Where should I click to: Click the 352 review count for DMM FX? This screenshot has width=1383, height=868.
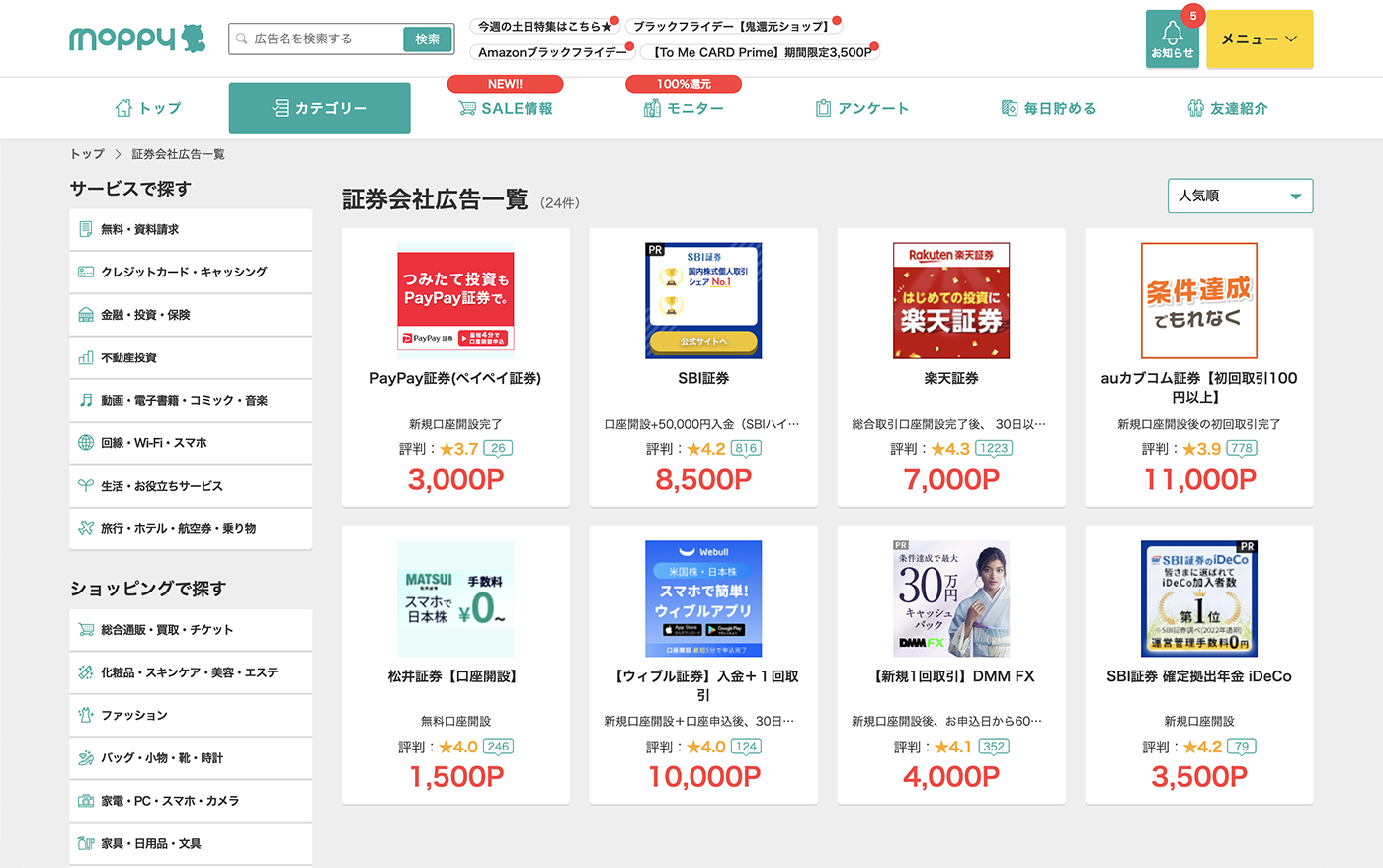tap(994, 747)
